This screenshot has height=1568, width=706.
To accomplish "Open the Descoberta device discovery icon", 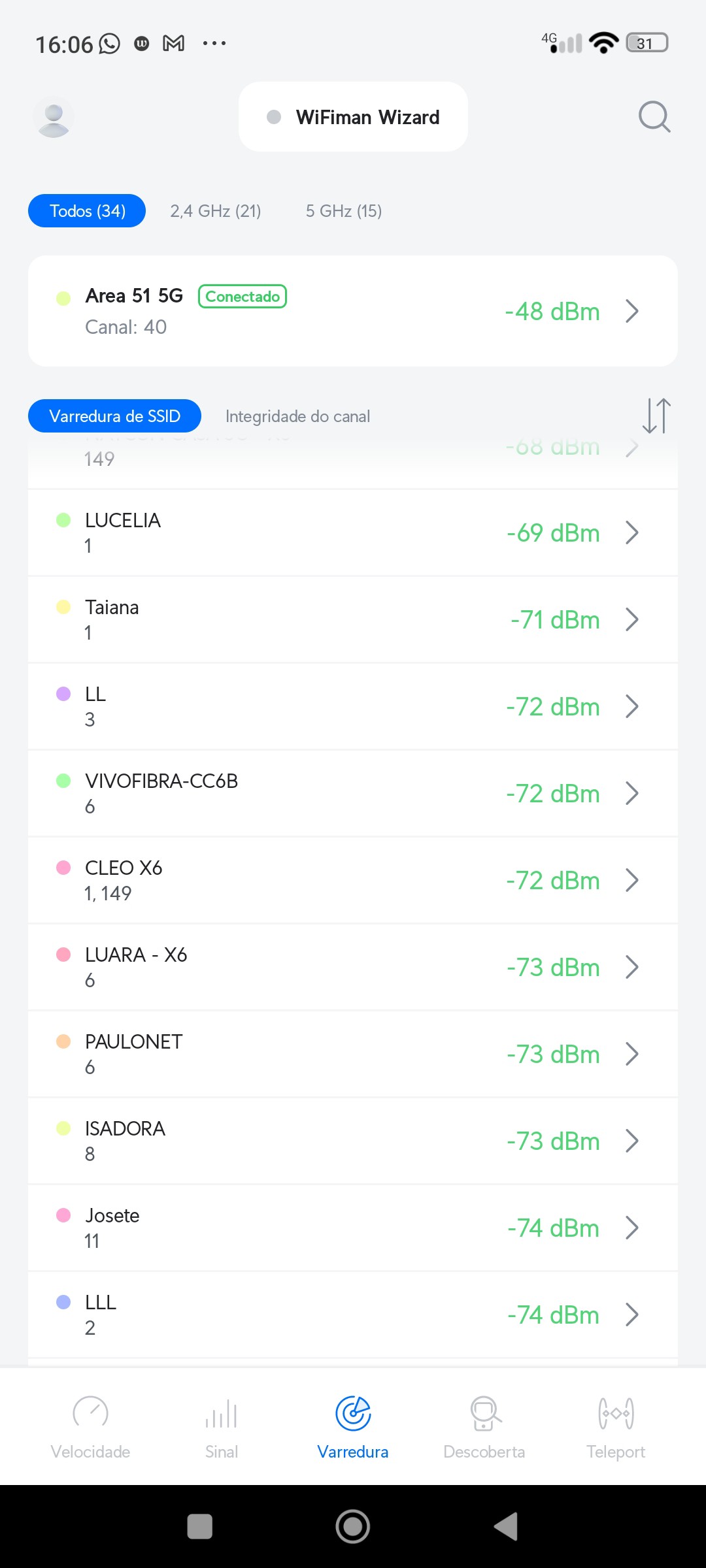I will coord(484,1414).
